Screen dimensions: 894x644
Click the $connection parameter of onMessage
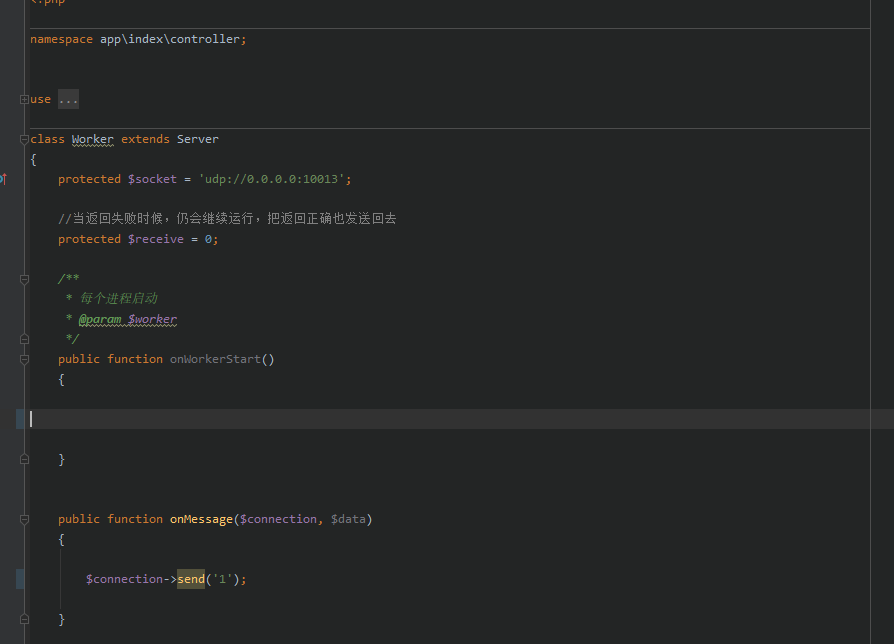(x=278, y=519)
